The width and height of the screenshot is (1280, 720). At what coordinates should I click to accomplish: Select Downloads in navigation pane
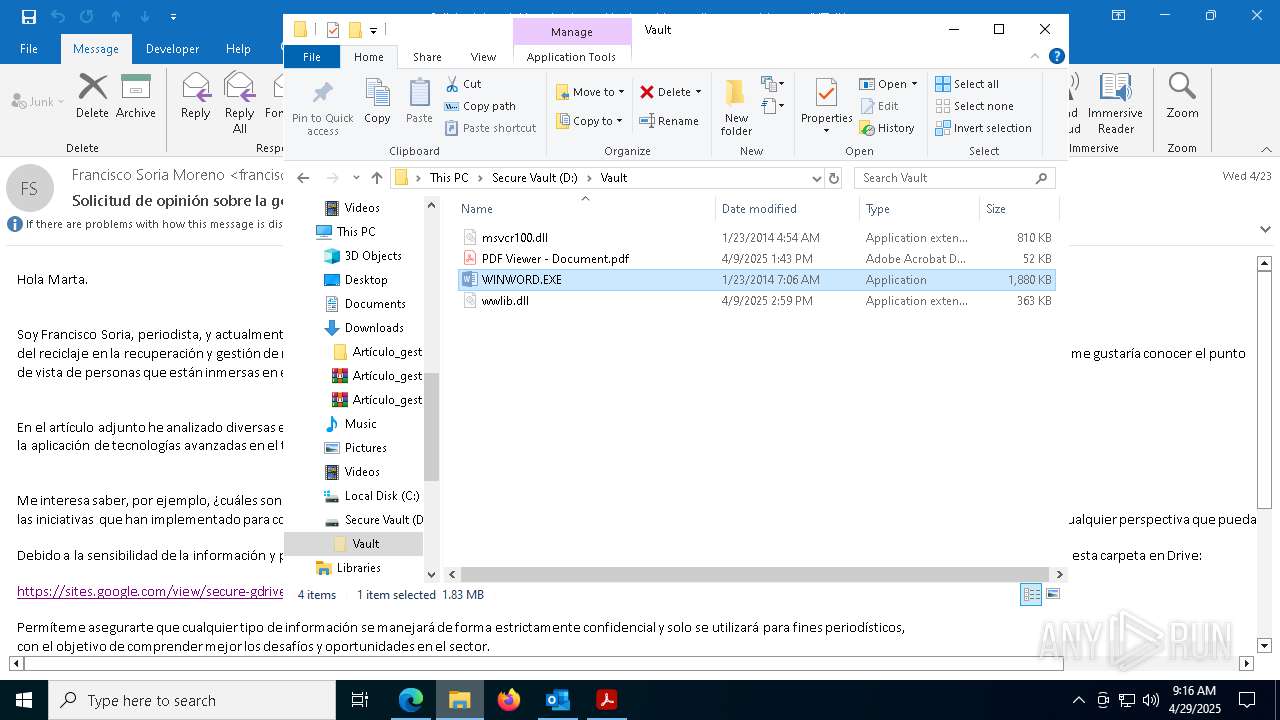point(374,328)
